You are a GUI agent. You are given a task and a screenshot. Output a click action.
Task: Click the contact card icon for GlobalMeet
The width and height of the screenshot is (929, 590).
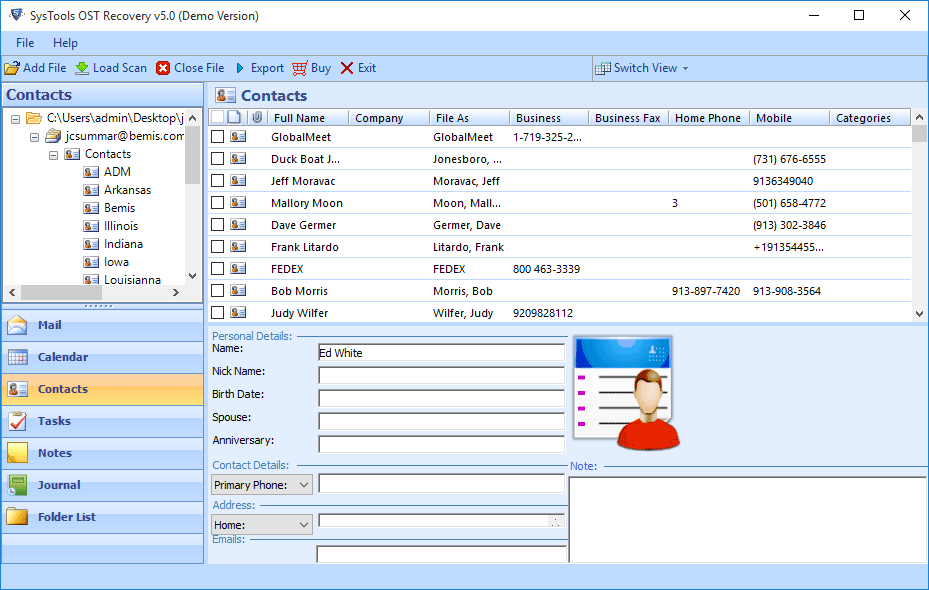238,137
